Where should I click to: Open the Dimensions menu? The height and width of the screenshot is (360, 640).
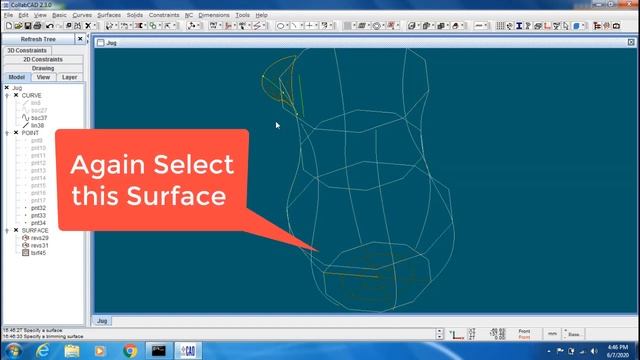point(214,15)
